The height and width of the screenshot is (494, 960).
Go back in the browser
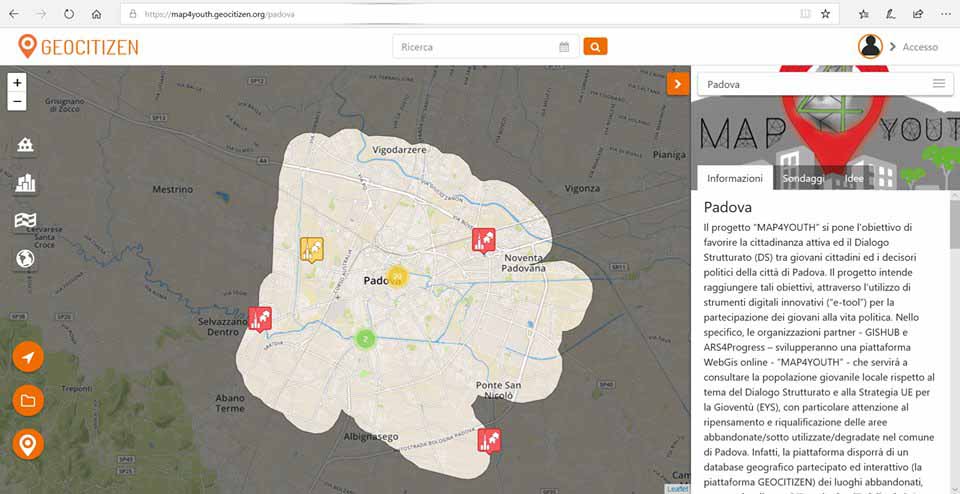[x=13, y=13]
